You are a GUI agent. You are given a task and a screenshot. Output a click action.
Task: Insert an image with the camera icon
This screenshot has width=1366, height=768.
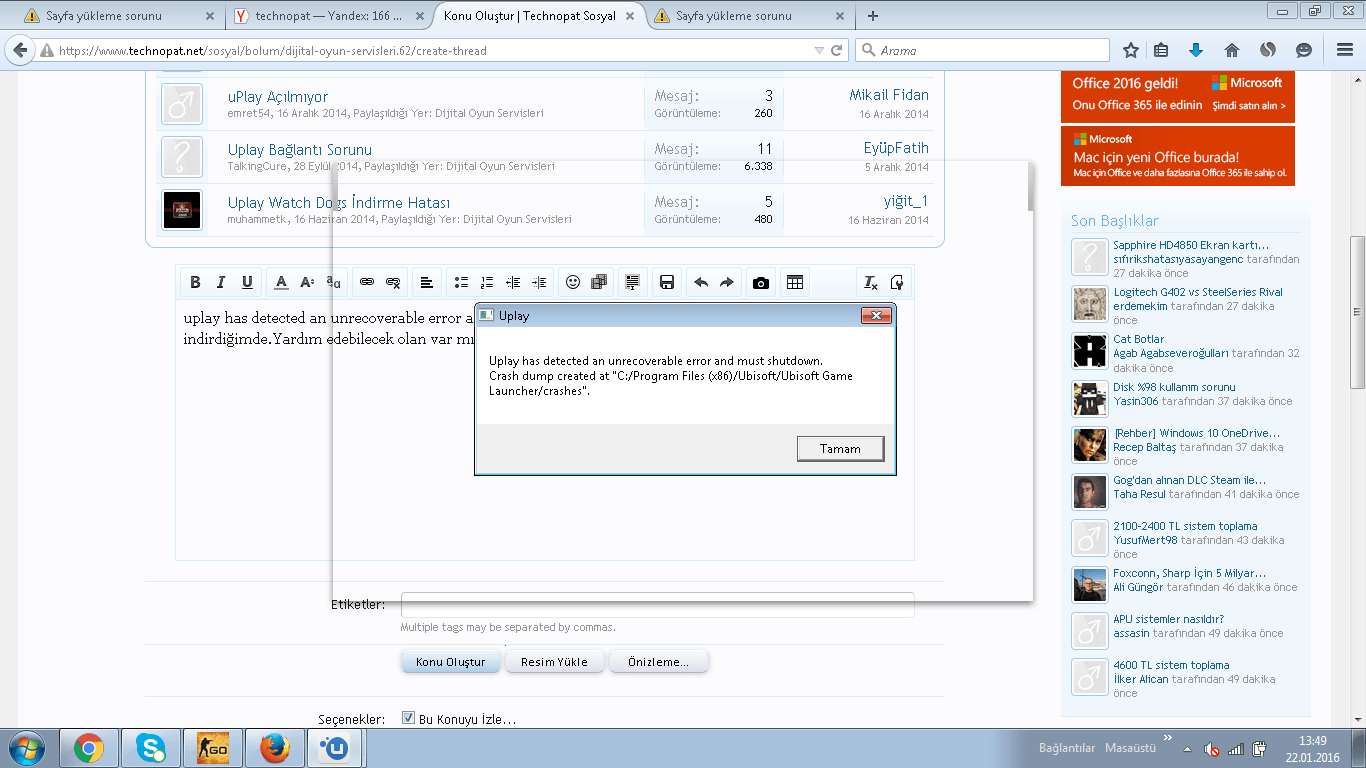coord(761,283)
